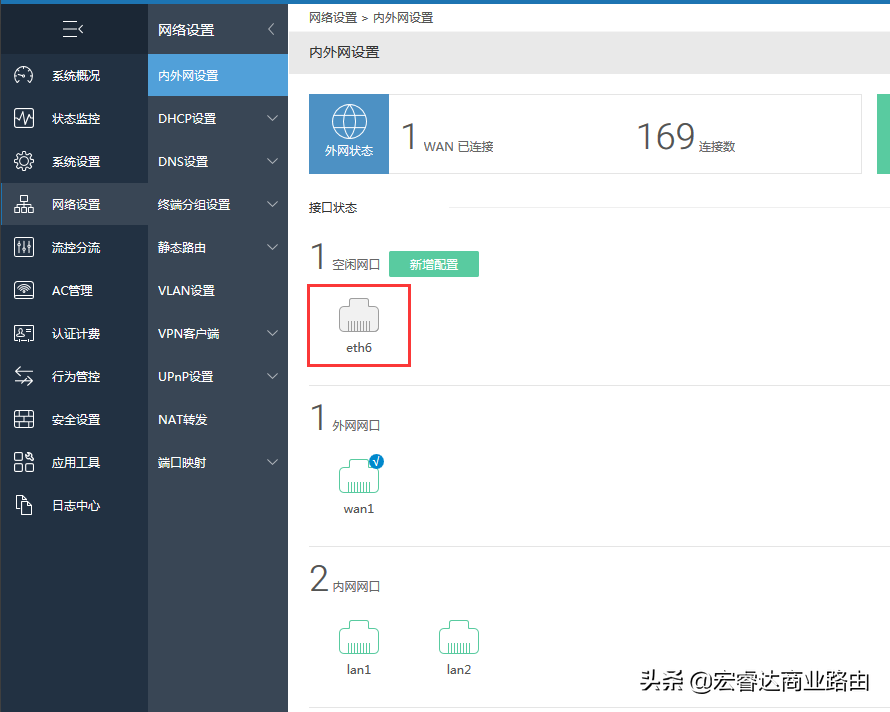Go to 日志中心 in the sidebar
Viewport: 890px width, 712px height.
[74, 505]
